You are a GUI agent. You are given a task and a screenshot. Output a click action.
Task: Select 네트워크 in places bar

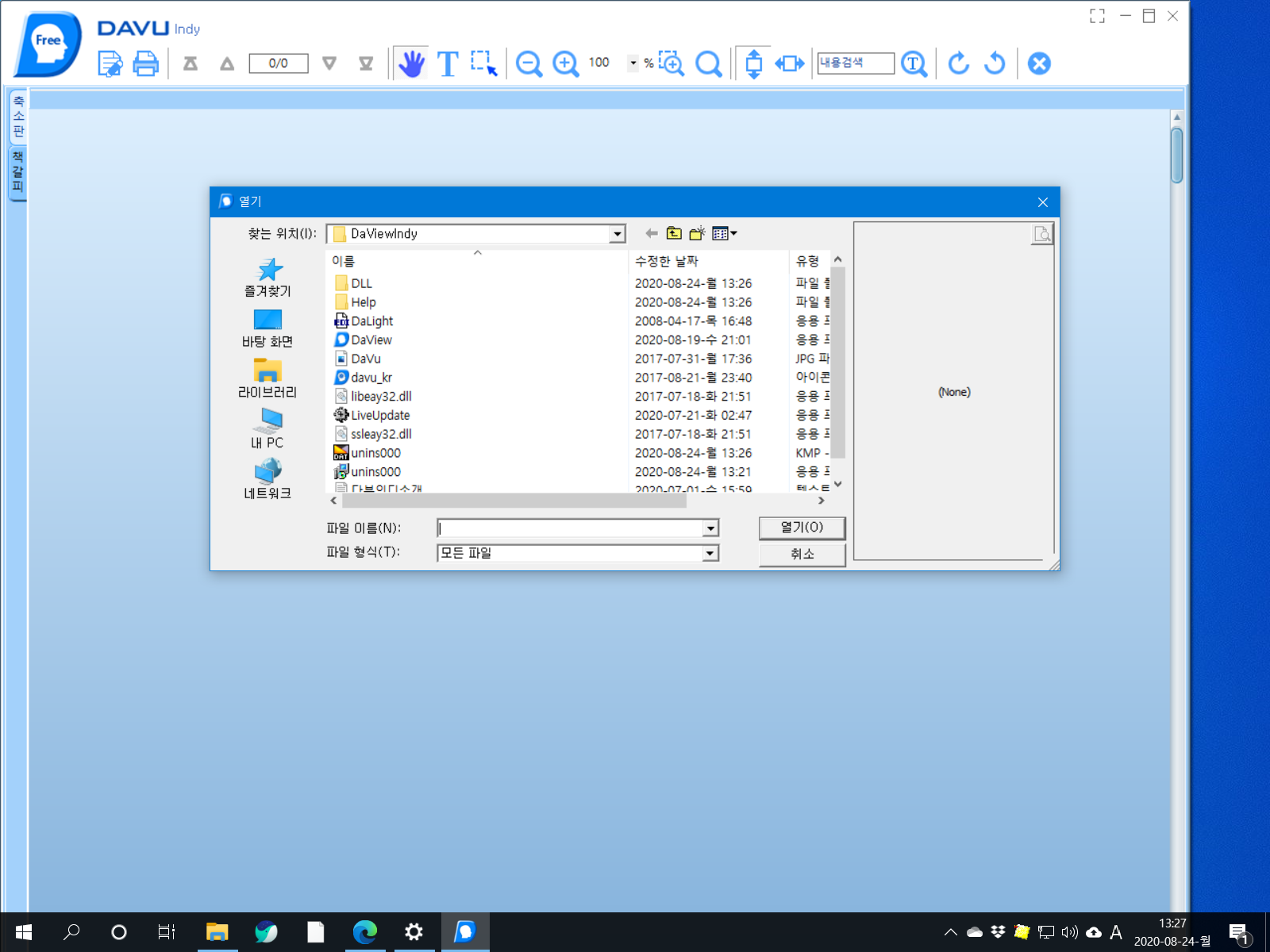pos(267,480)
